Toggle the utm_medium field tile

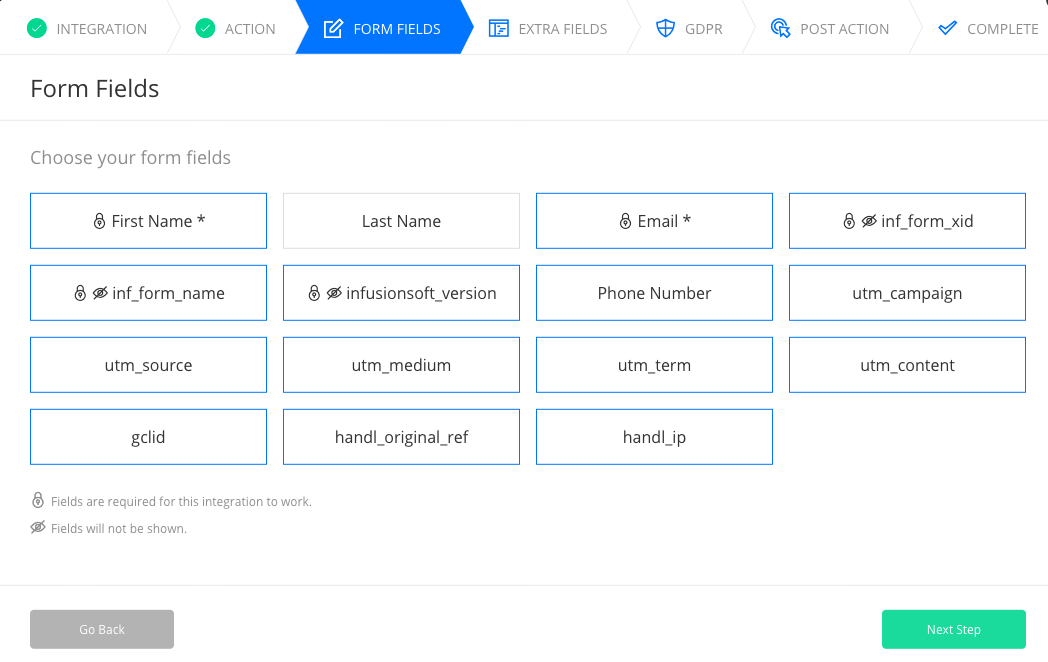(401, 365)
